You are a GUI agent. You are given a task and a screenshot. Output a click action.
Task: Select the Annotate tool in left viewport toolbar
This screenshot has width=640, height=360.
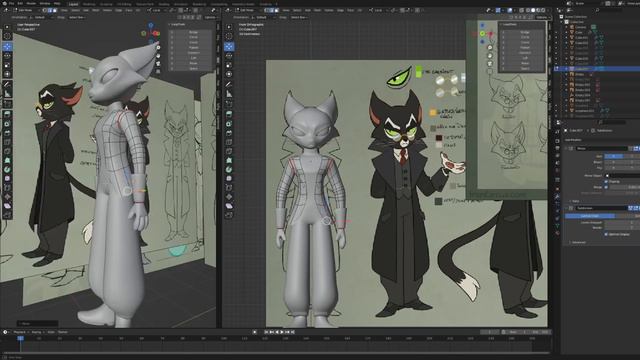coord(7,84)
